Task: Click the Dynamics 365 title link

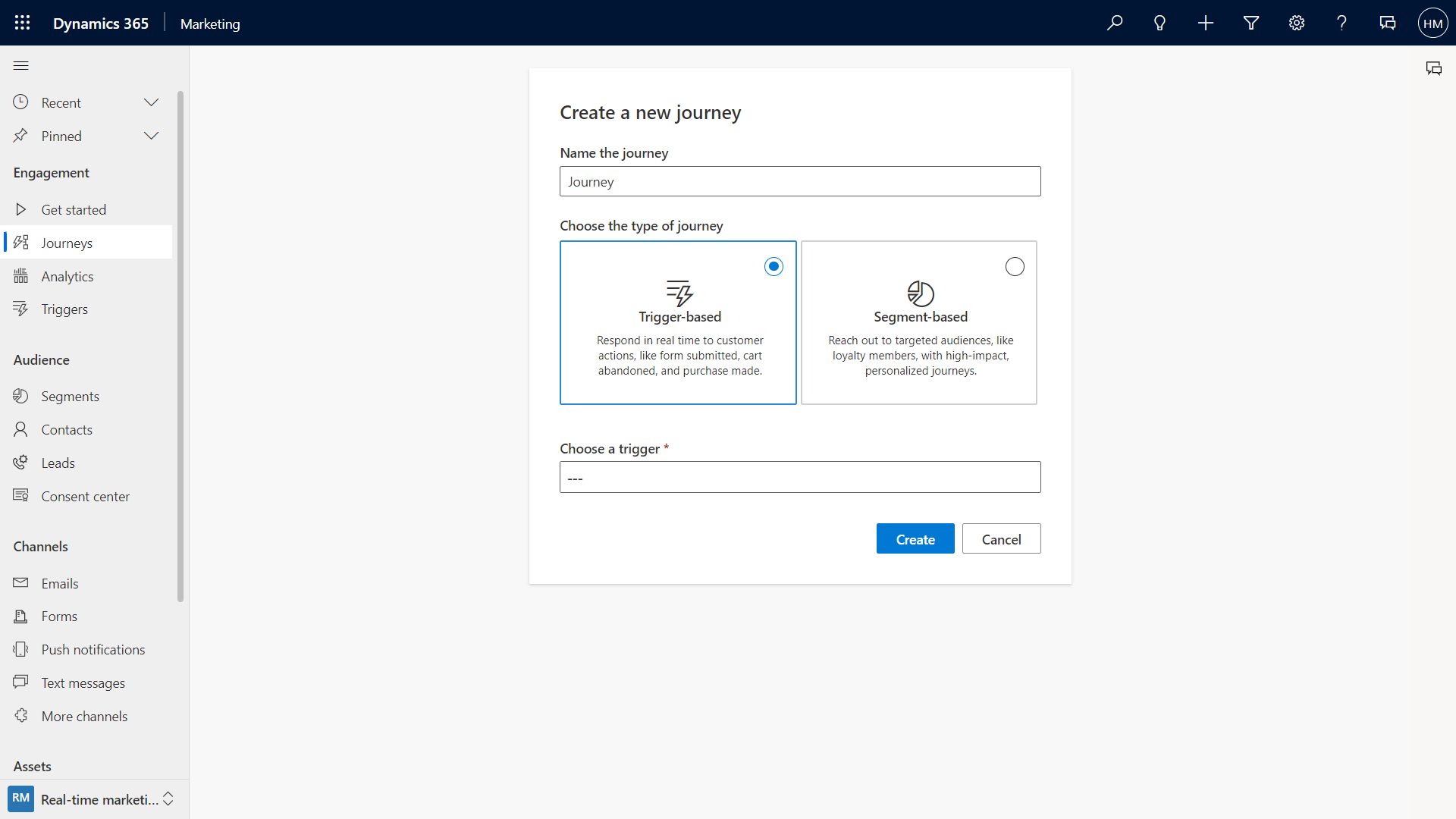Action: [101, 24]
